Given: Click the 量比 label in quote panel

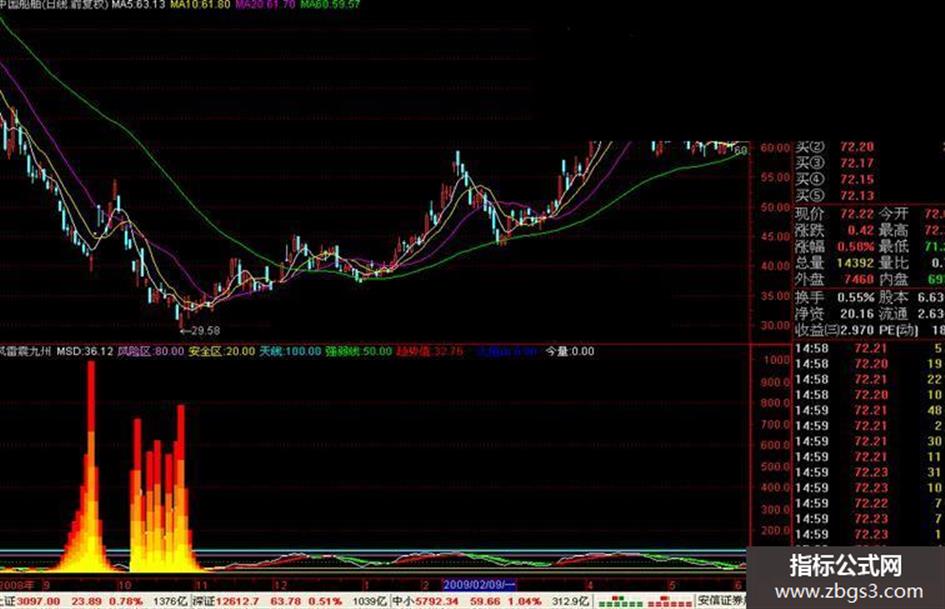Looking at the screenshot, I should coord(893,263).
